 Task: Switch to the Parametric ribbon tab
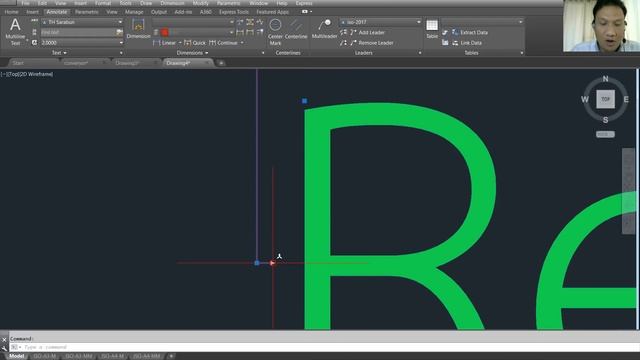tap(87, 12)
